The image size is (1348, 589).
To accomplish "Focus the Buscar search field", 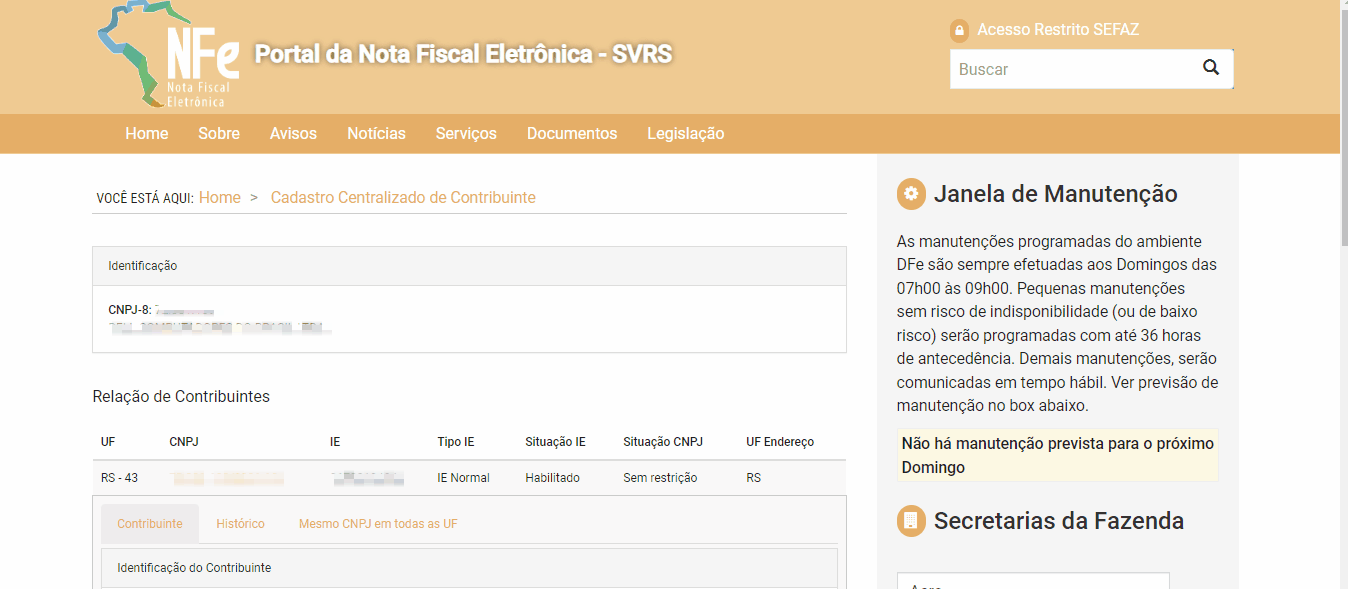I will pos(1072,69).
